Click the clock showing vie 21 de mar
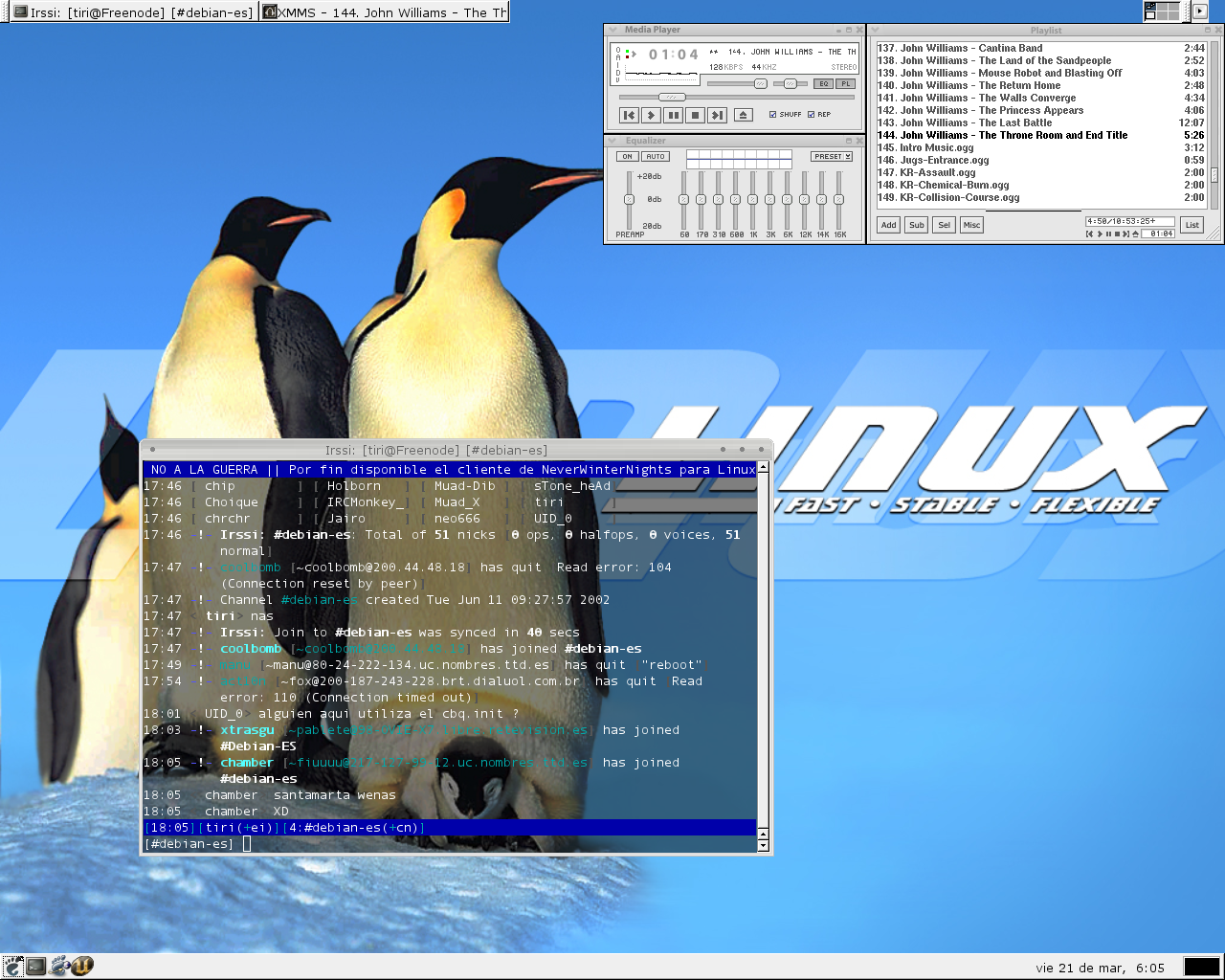Screen dimensions: 1225x980 point(1100,968)
